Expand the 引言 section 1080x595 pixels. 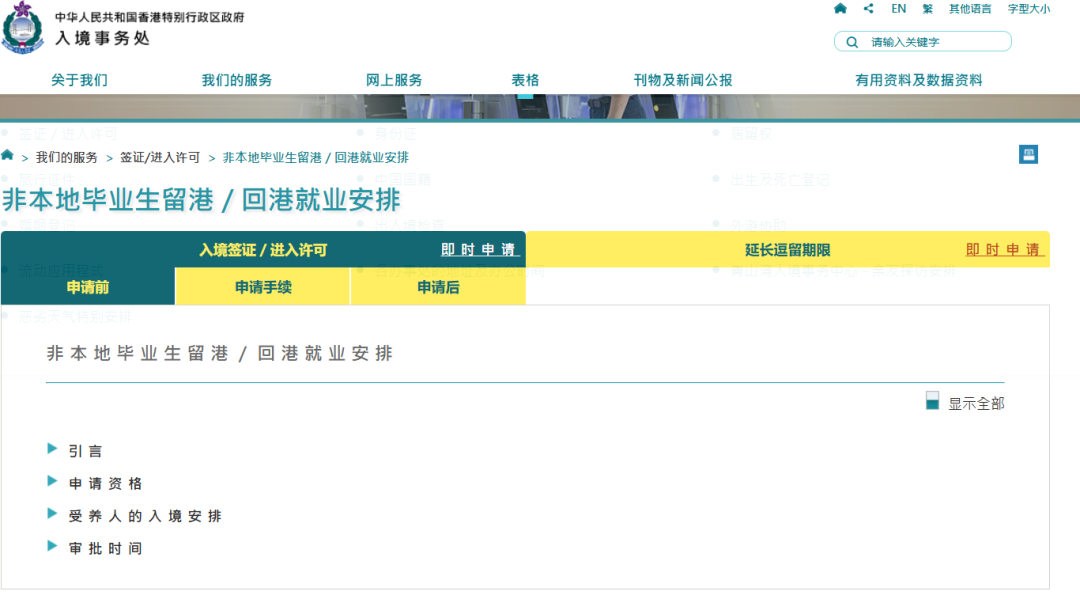point(85,451)
